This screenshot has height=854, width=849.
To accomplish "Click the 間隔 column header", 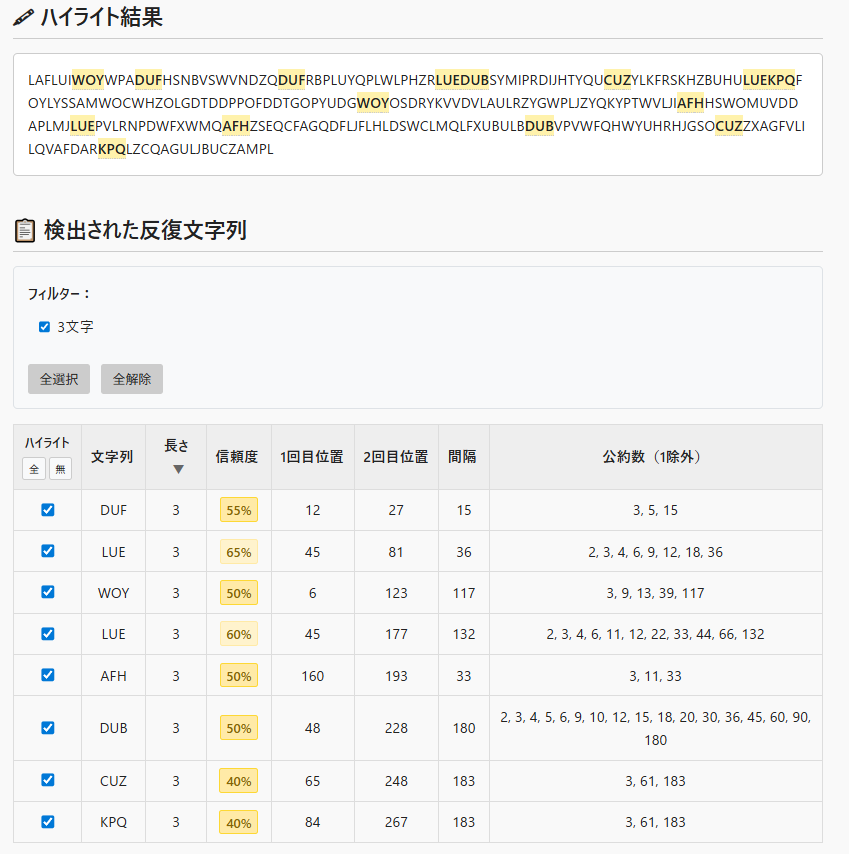I will click(462, 457).
